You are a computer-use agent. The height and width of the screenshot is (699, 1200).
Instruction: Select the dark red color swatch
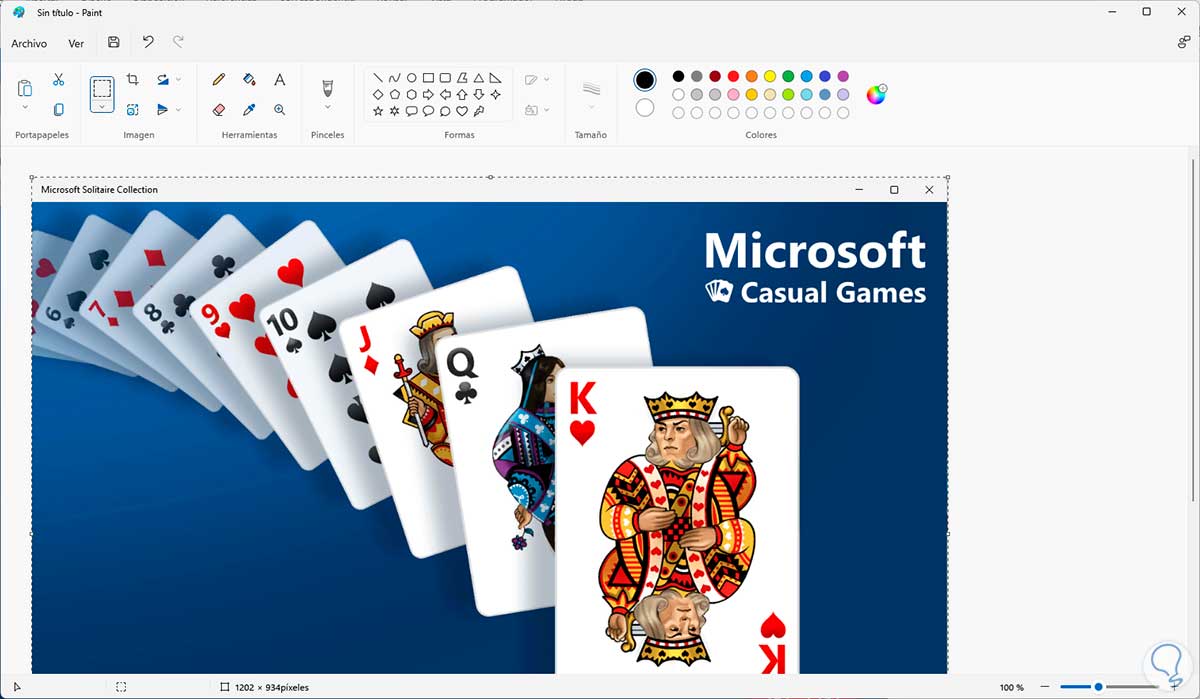[715, 76]
